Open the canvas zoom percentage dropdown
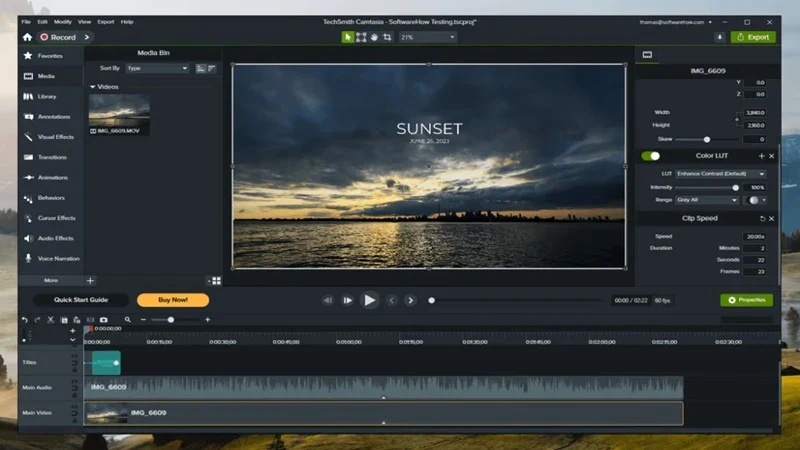This screenshot has height=450, width=800. point(428,37)
